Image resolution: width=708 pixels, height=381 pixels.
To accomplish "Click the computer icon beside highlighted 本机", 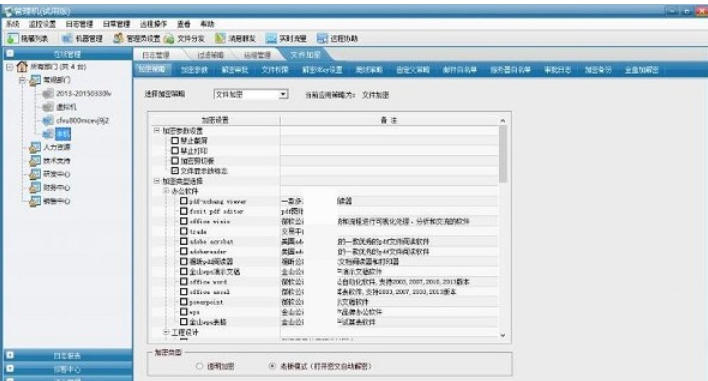I will point(48,134).
